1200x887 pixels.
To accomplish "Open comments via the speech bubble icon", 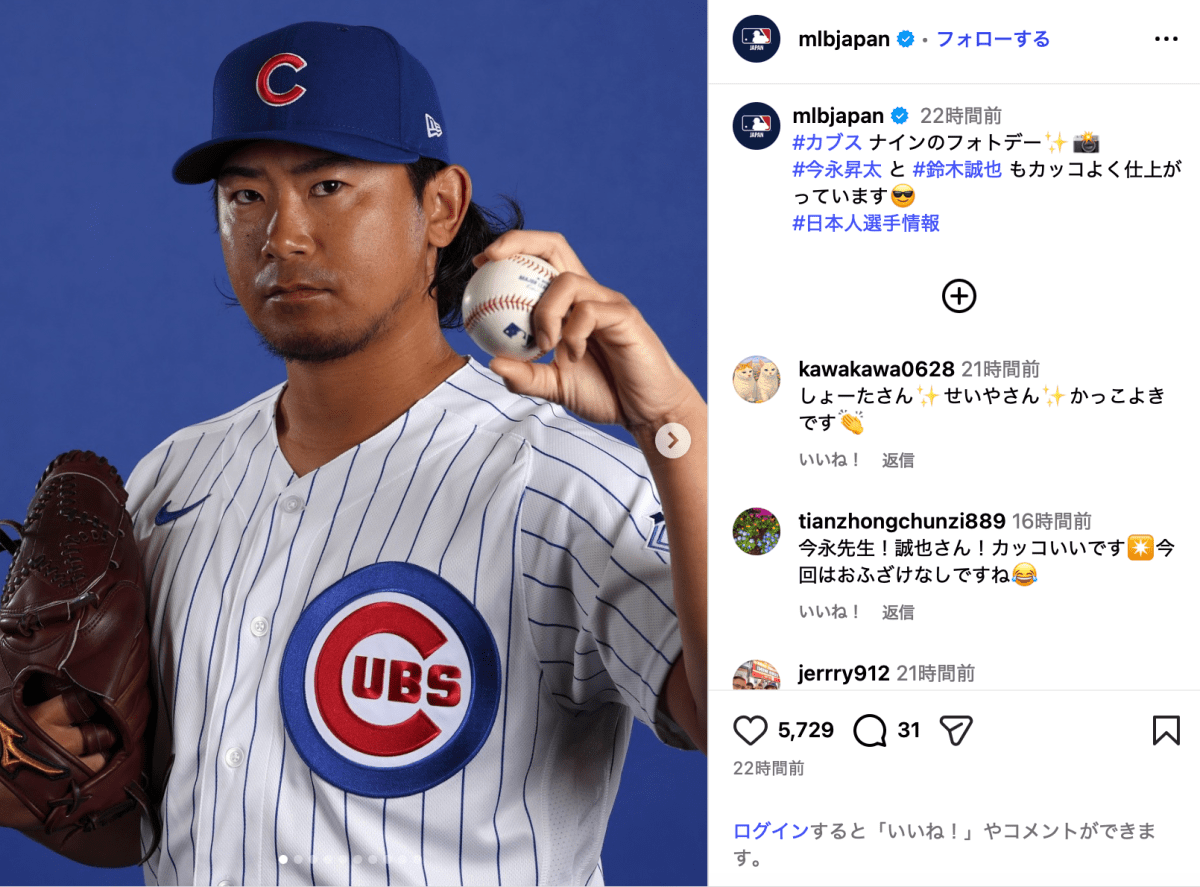I will tap(870, 731).
